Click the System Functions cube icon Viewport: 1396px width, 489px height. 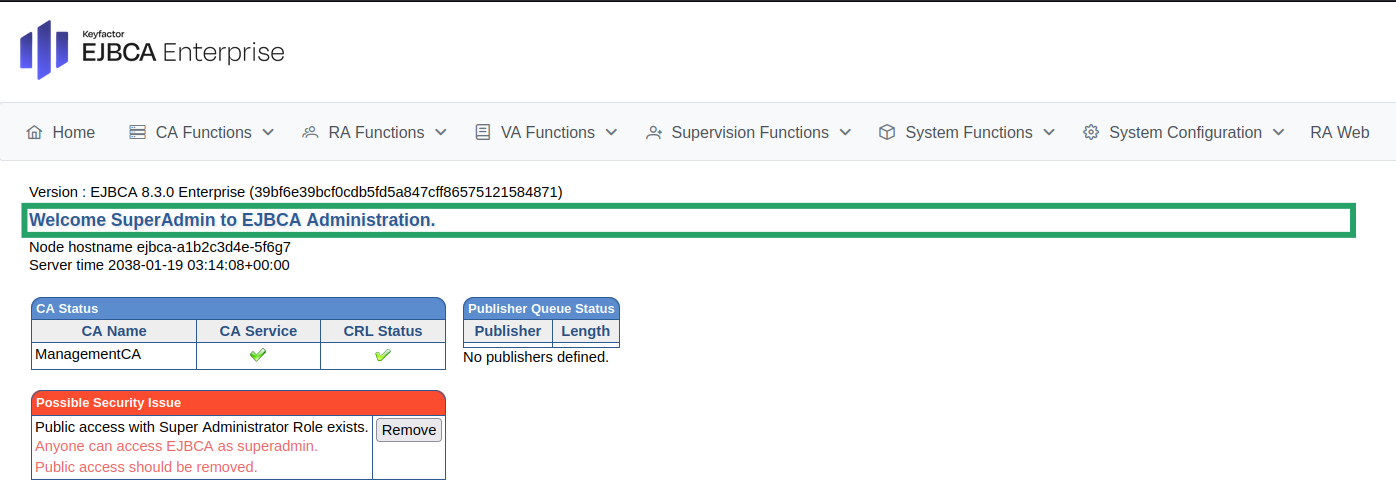coord(887,132)
